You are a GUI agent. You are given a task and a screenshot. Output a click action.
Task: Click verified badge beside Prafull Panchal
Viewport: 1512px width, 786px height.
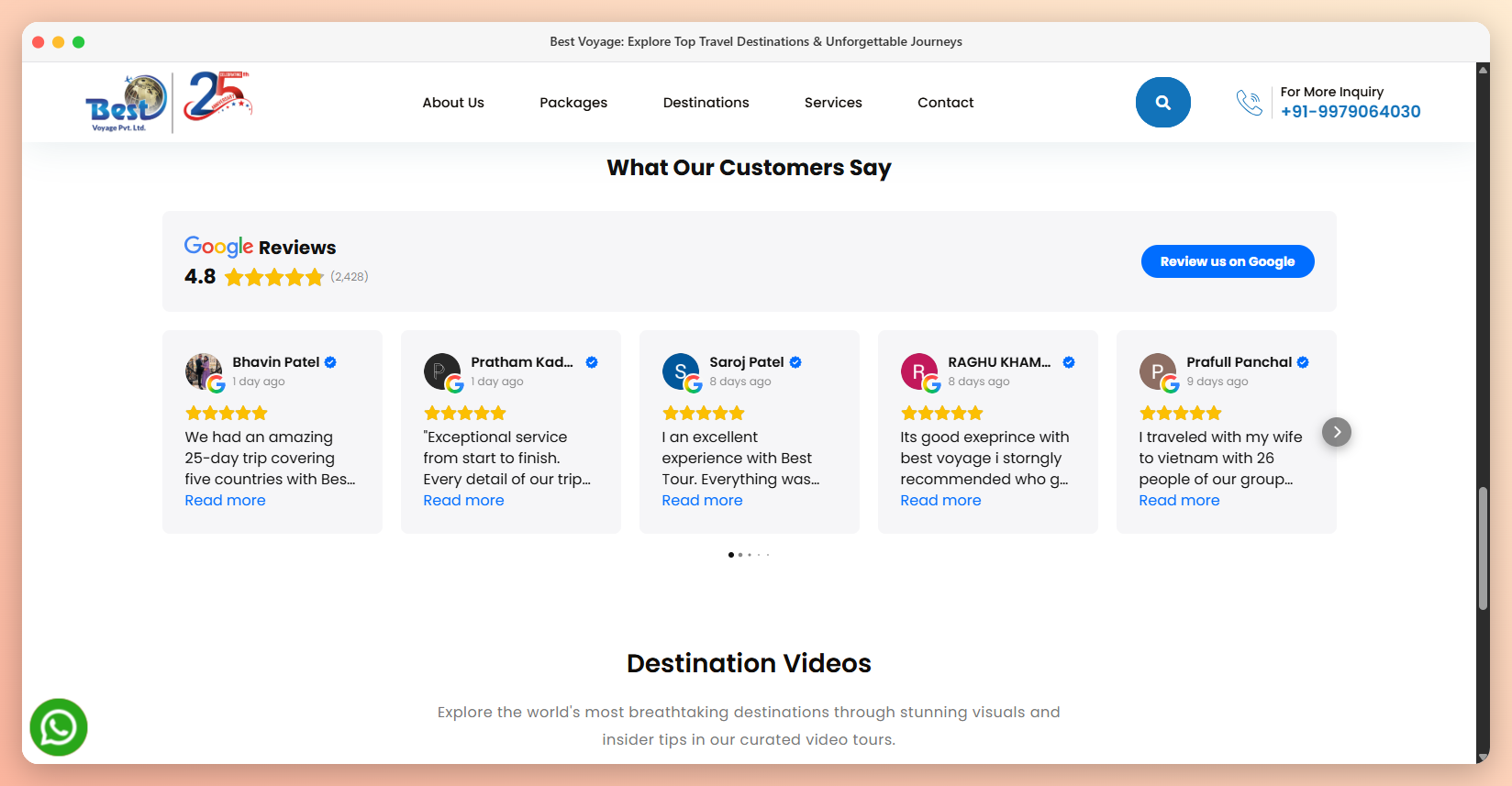(1303, 362)
